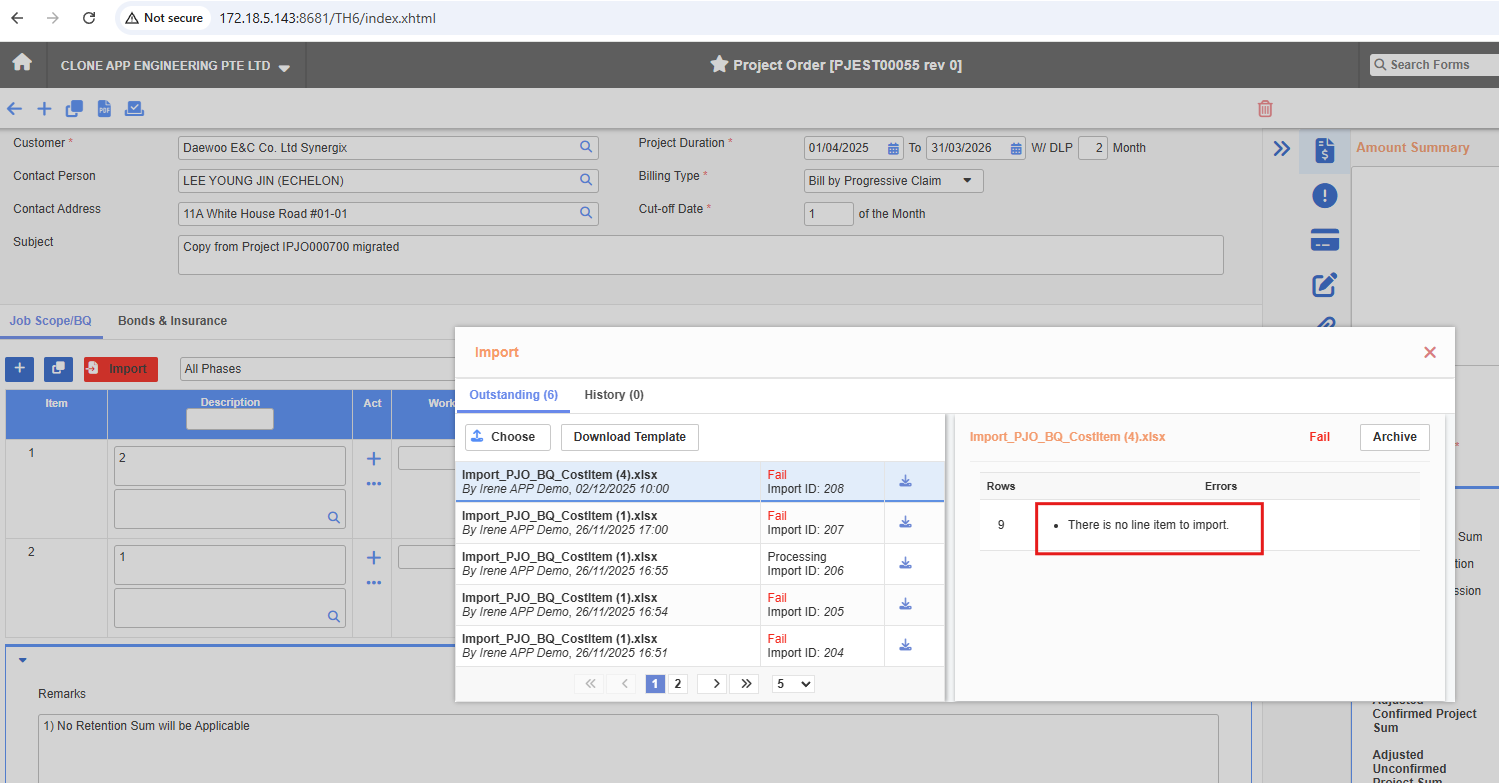1499x783 pixels.
Task: Close the Import dialog
Action: click(1429, 352)
